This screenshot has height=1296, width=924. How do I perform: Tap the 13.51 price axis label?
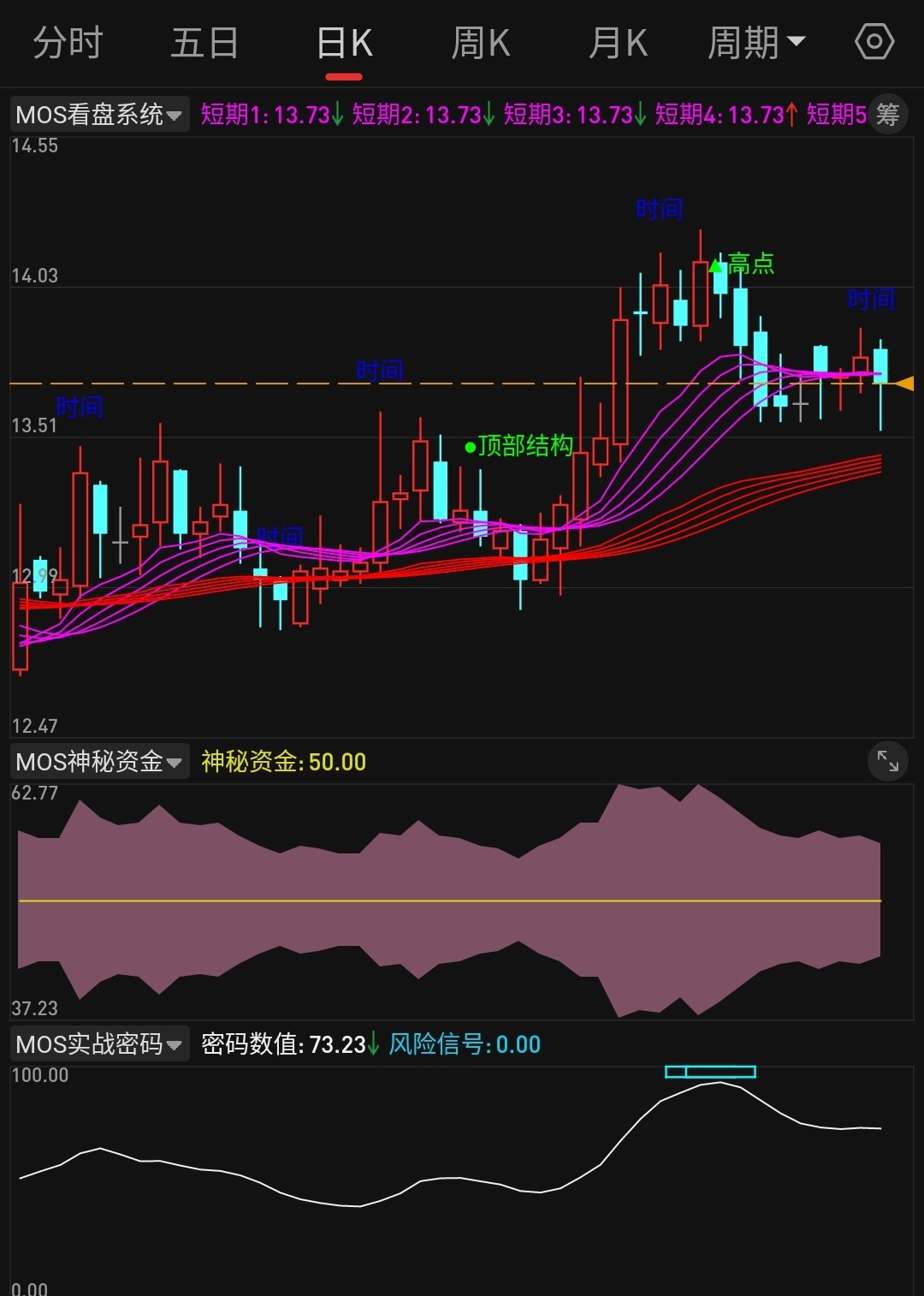[35, 425]
